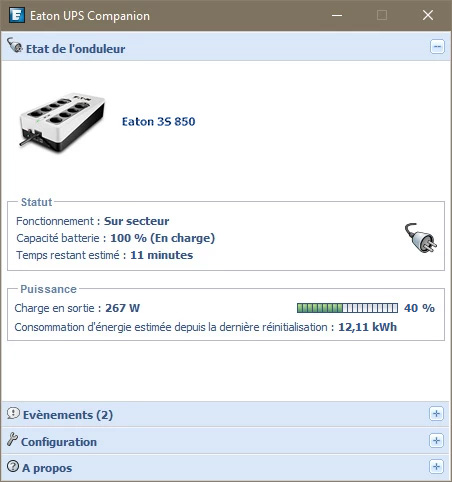The height and width of the screenshot is (482, 452).
Task: Click the UPS plug icon beside Etat de l'onduleur
Action: pos(14,45)
